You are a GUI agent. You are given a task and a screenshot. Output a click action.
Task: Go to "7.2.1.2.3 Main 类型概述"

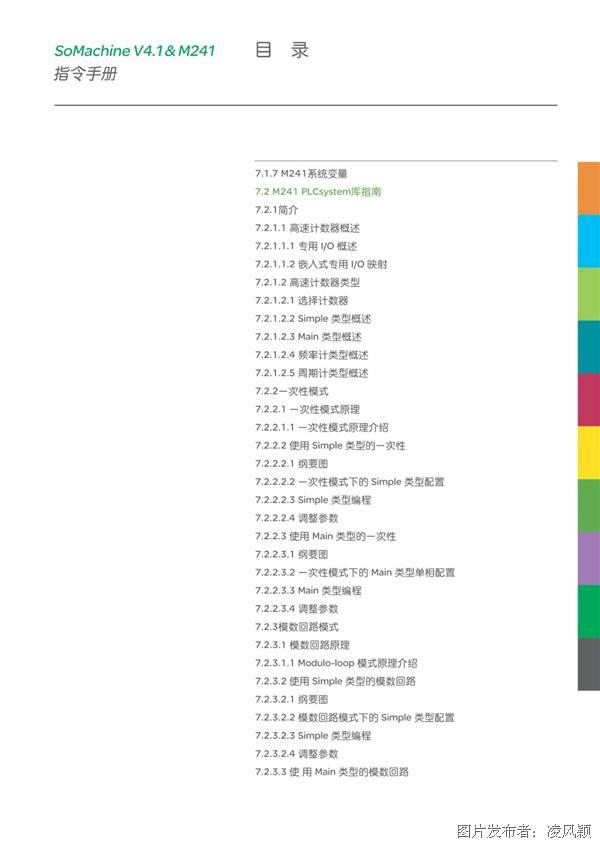click(x=308, y=337)
